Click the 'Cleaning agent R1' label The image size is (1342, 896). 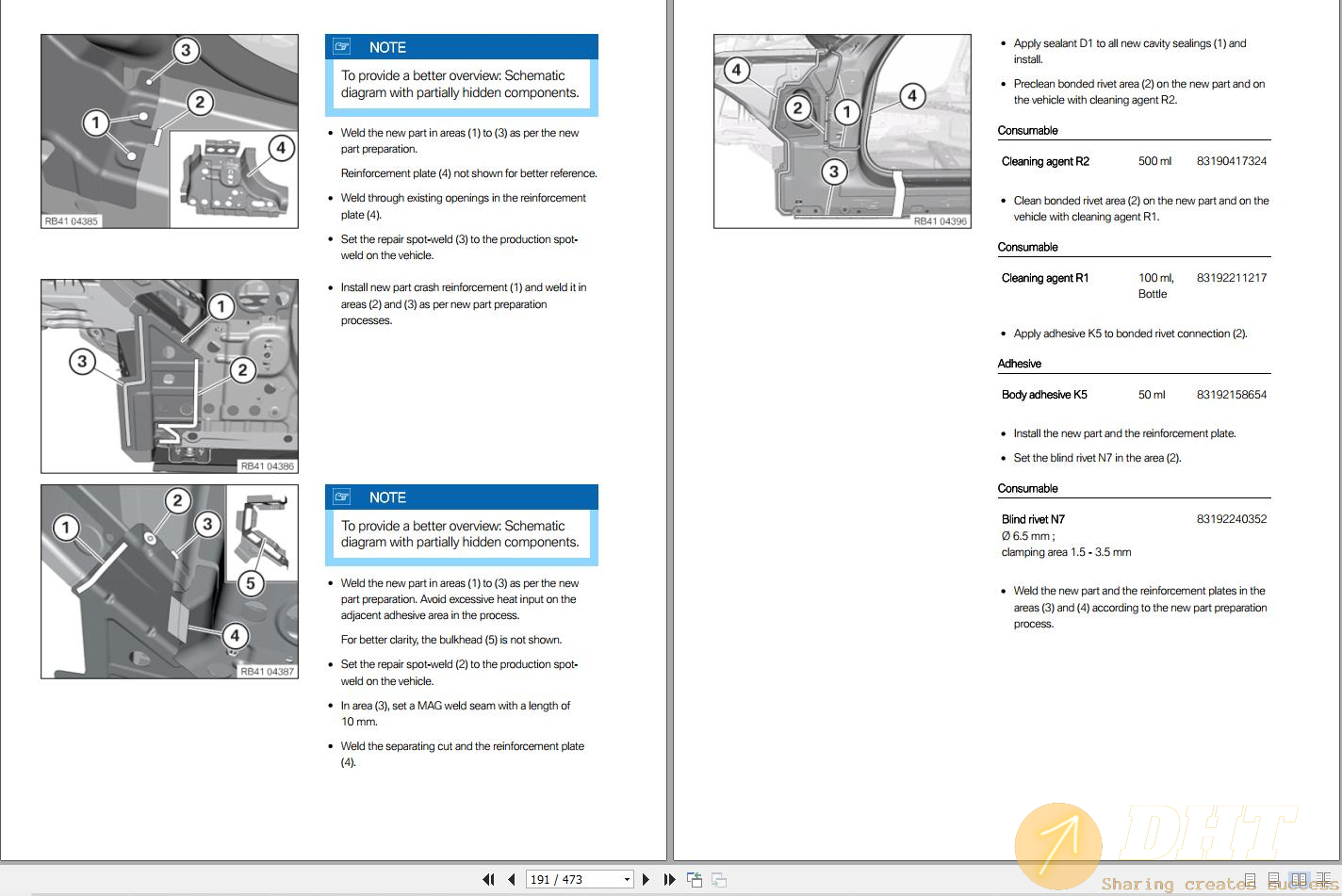(1045, 278)
